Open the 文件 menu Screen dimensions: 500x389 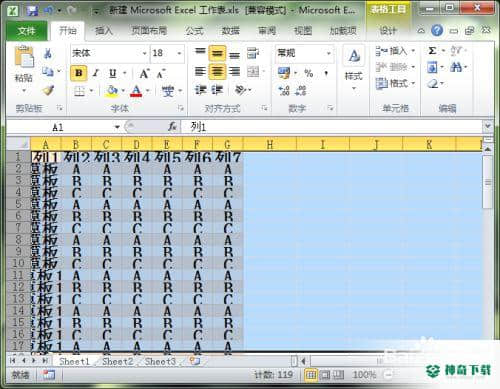[x=27, y=31]
